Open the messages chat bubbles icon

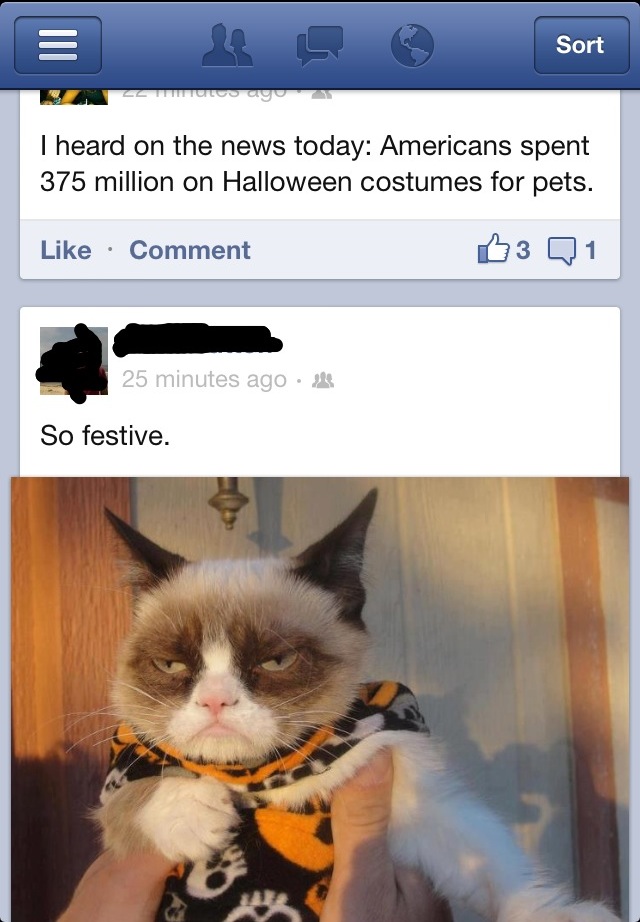coord(319,45)
